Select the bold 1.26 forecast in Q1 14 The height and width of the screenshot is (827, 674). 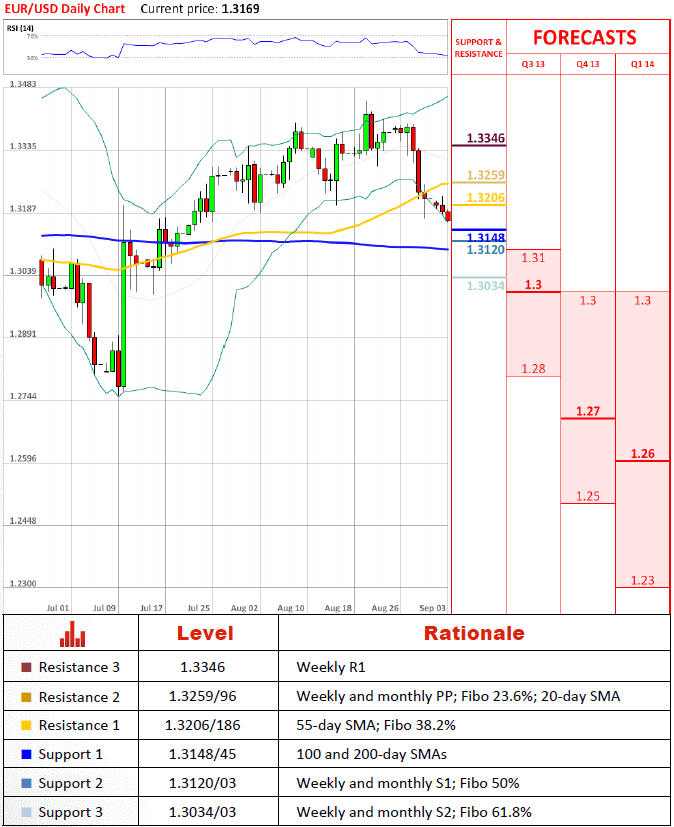[x=642, y=453]
